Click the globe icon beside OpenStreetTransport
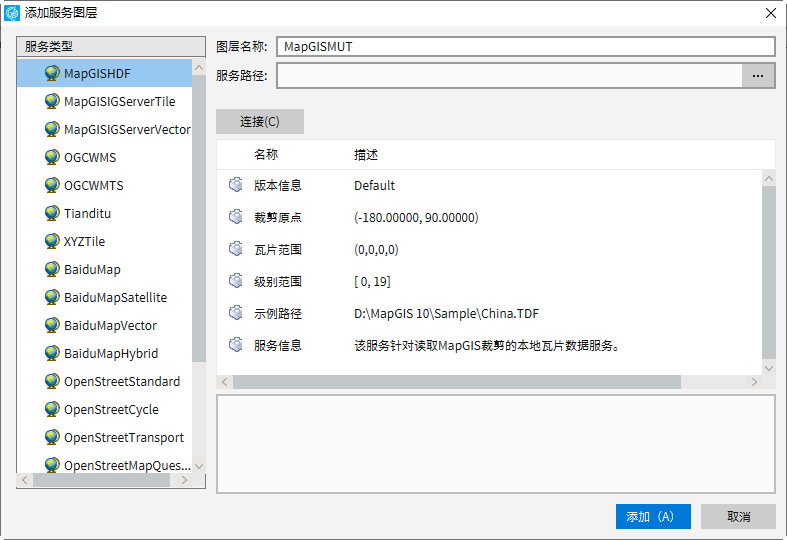The image size is (787, 540). point(52,438)
